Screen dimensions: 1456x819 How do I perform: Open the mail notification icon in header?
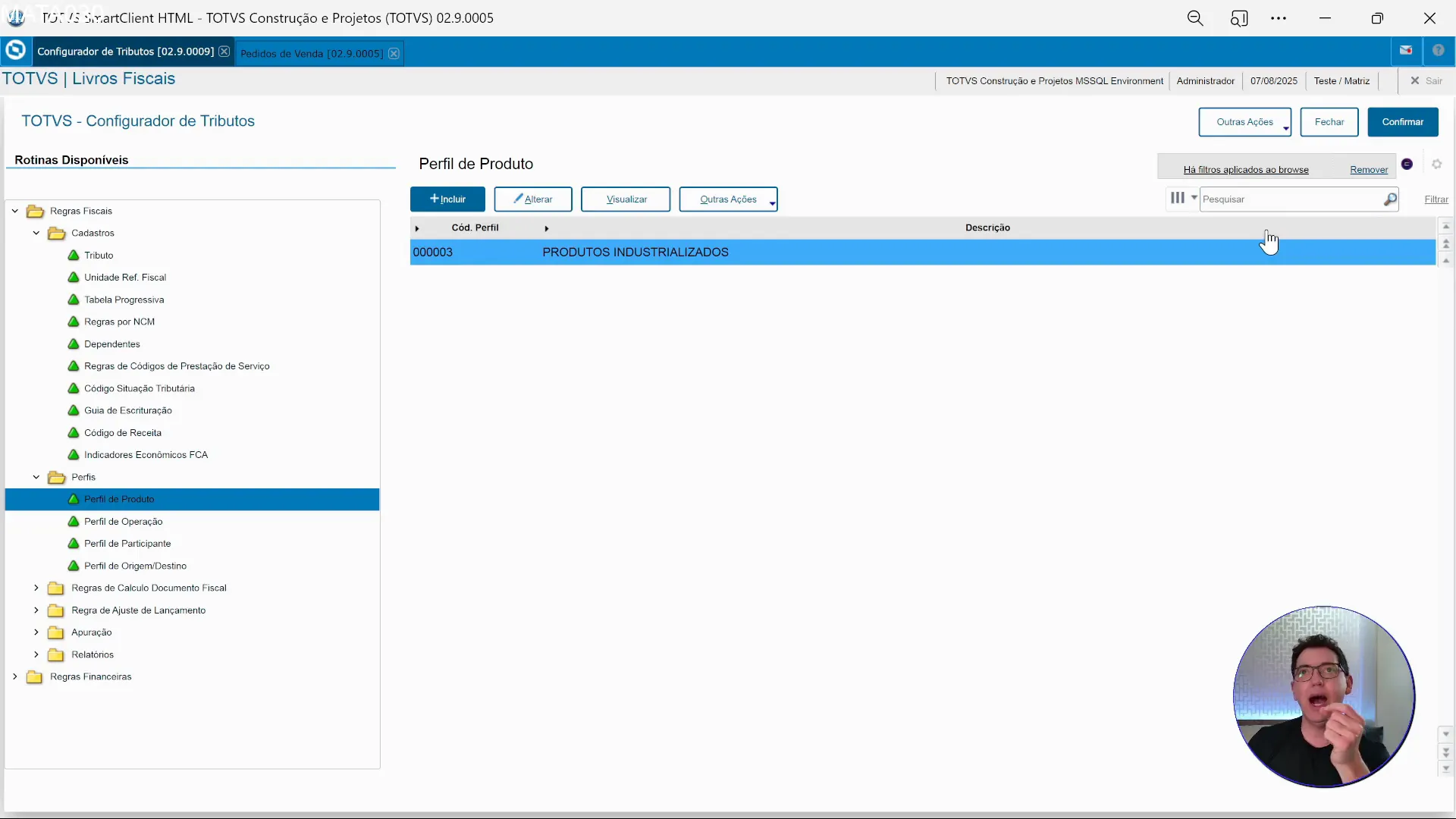[x=1406, y=51]
